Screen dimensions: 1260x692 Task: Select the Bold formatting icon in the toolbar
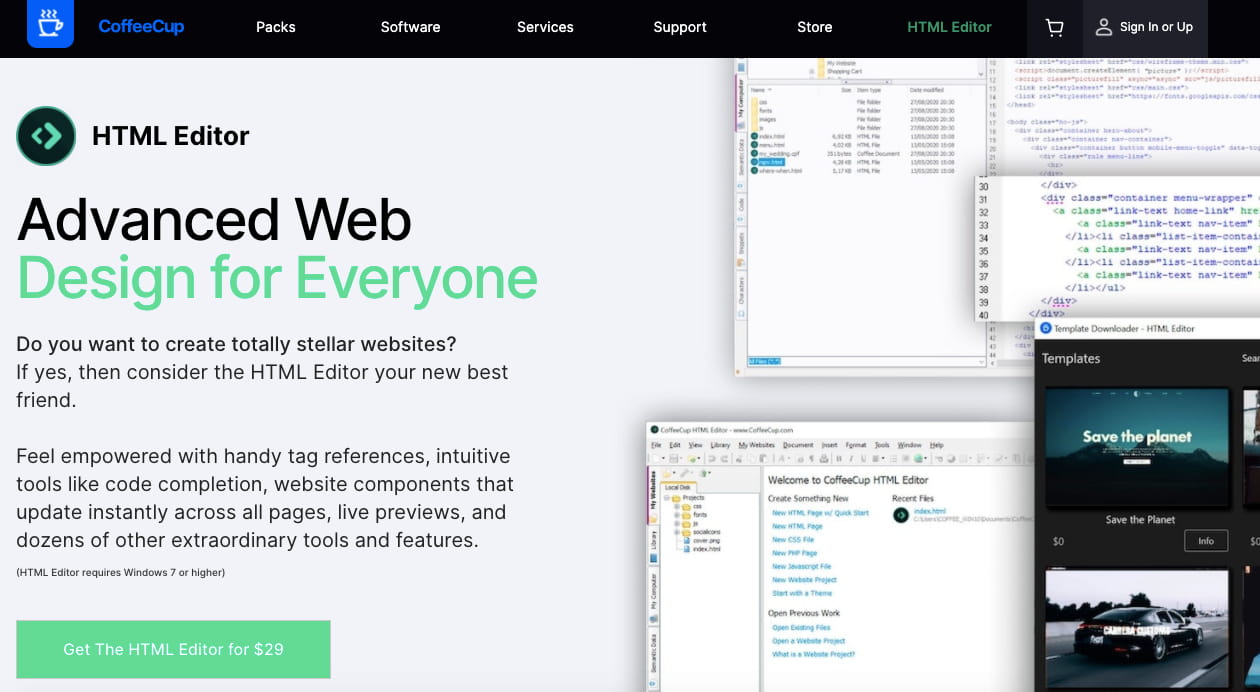[839, 458]
